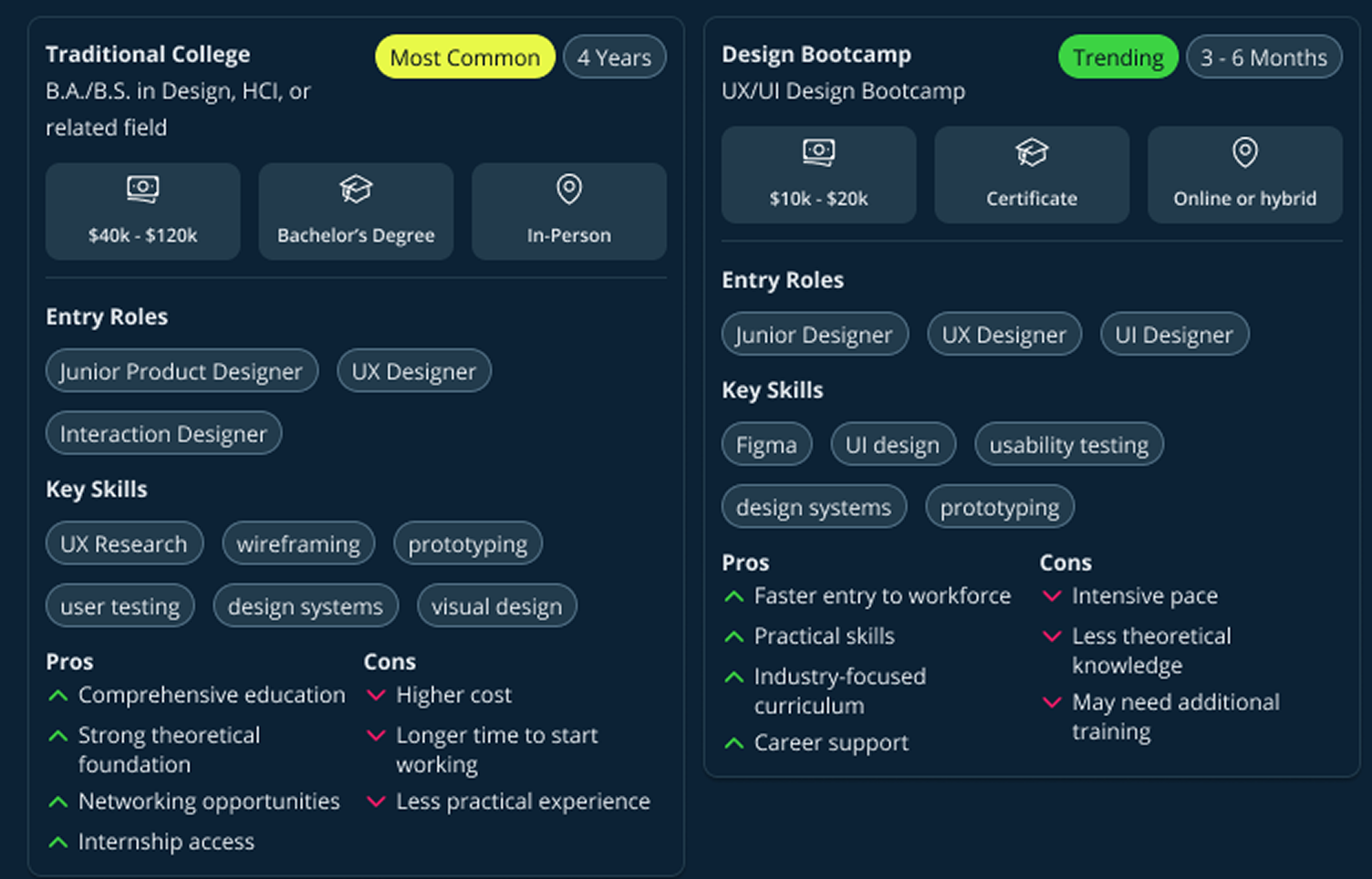The width and height of the screenshot is (1372, 879).
Task: Click the money icon above $10k - $20k
Action: pyautogui.click(x=818, y=151)
